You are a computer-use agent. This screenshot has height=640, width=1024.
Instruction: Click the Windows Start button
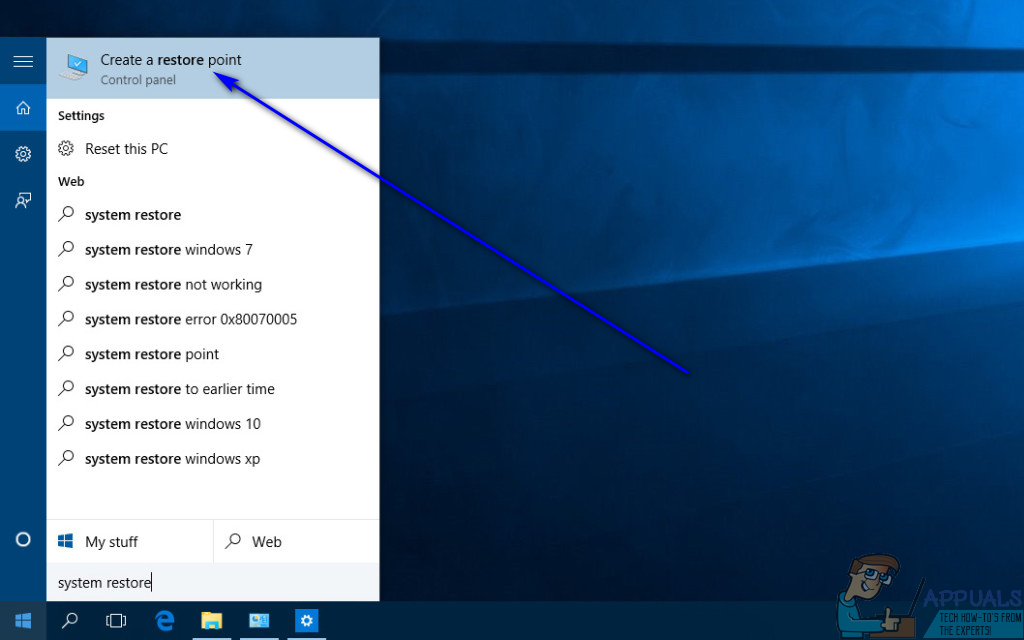click(x=23, y=620)
